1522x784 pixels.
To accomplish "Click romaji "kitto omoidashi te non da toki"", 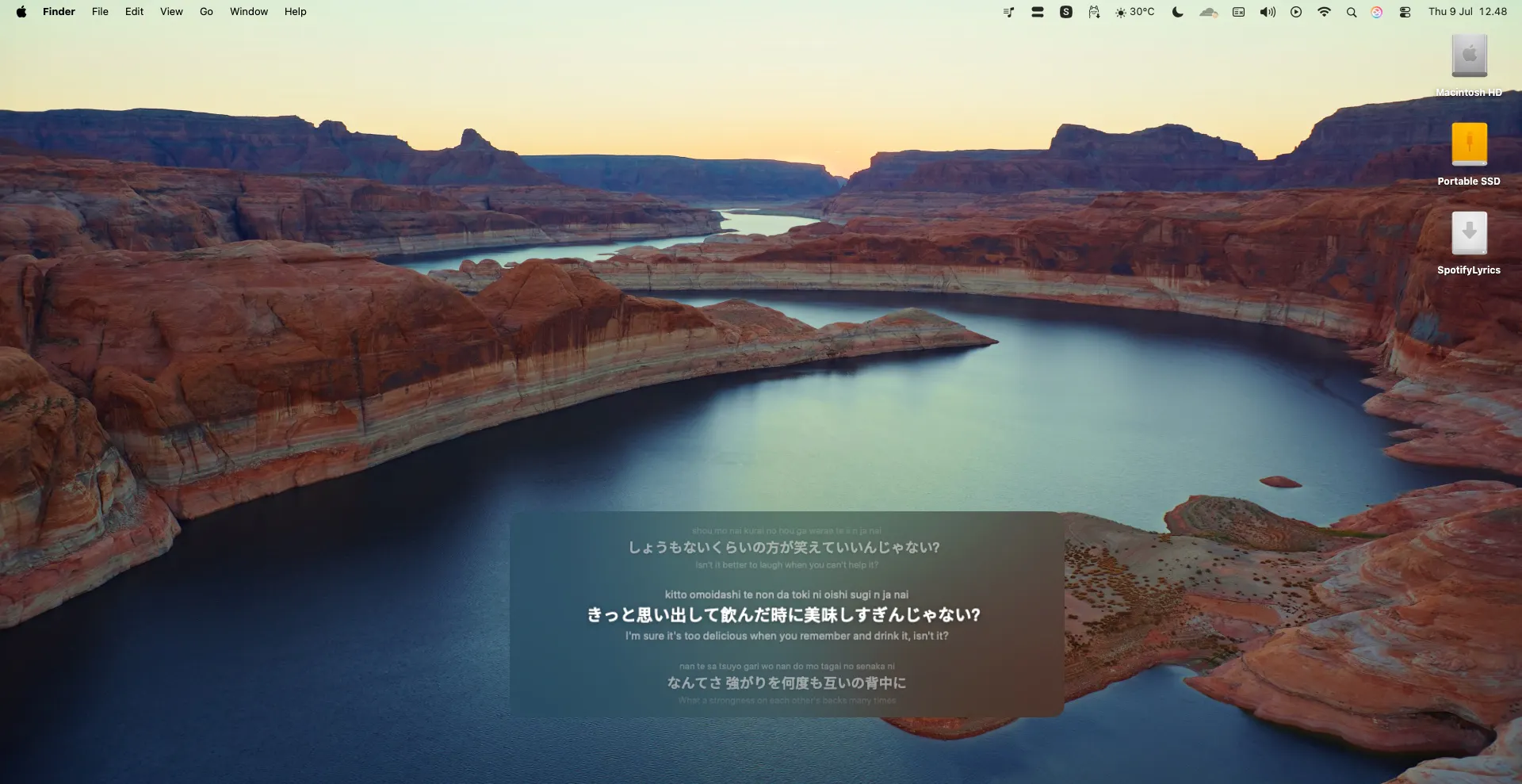I will (x=786, y=595).
